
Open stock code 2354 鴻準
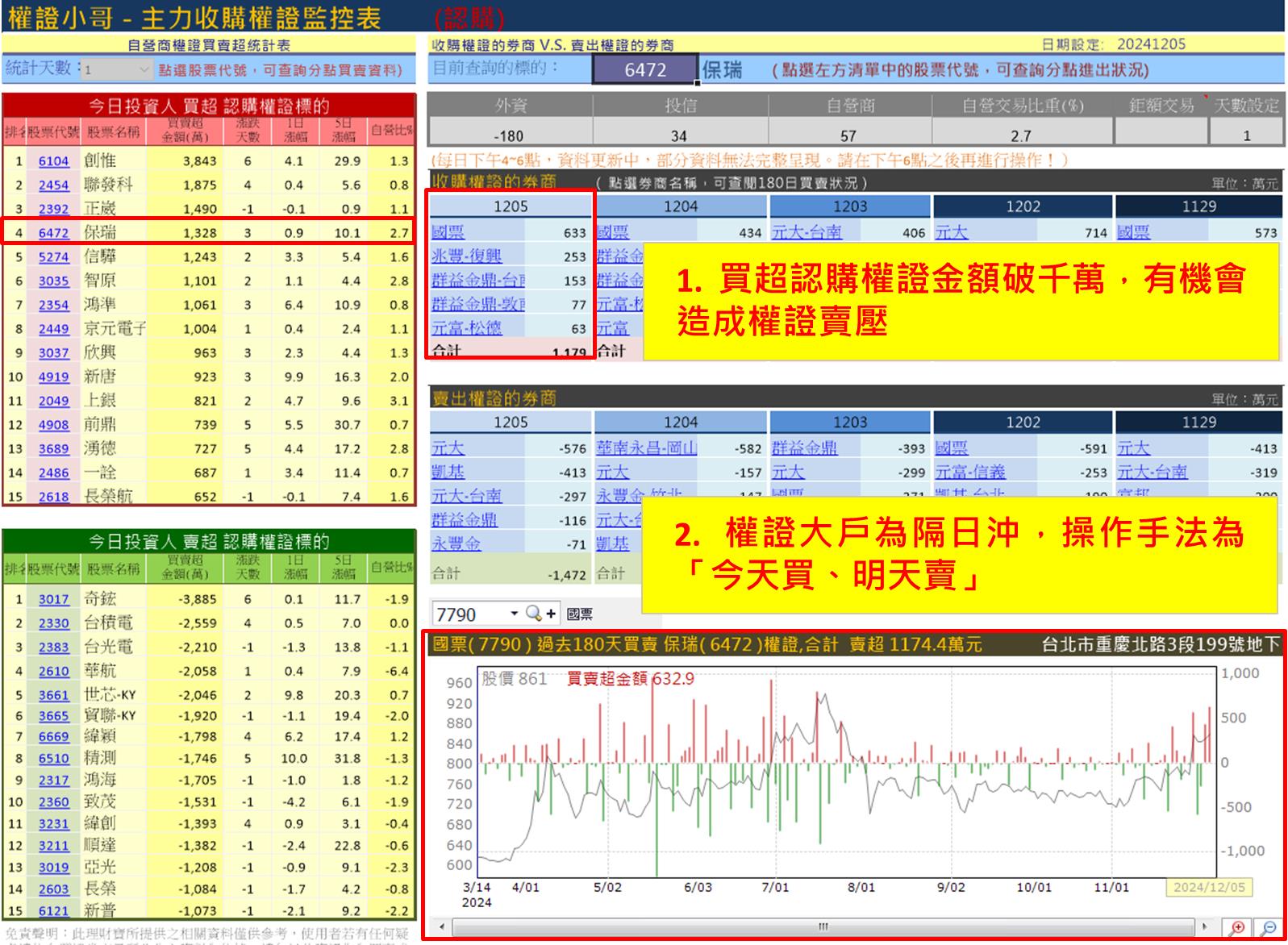pos(53,305)
